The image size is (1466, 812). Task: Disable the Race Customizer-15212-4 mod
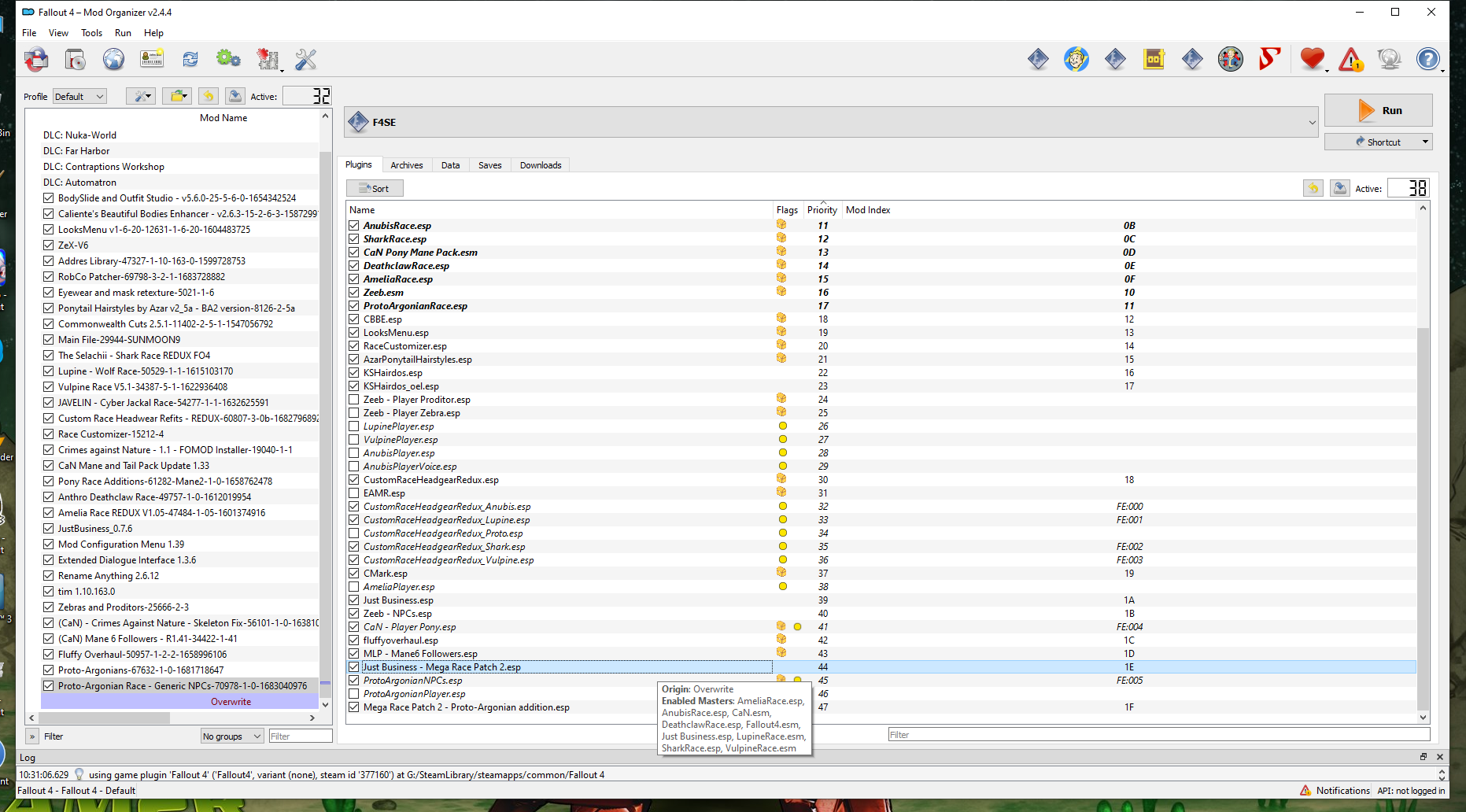coord(49,434)
